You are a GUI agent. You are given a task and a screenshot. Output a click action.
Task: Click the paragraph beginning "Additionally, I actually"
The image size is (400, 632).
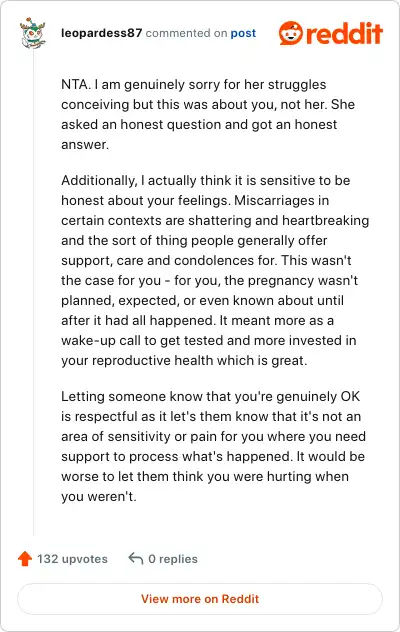click(x=215, y=270)
